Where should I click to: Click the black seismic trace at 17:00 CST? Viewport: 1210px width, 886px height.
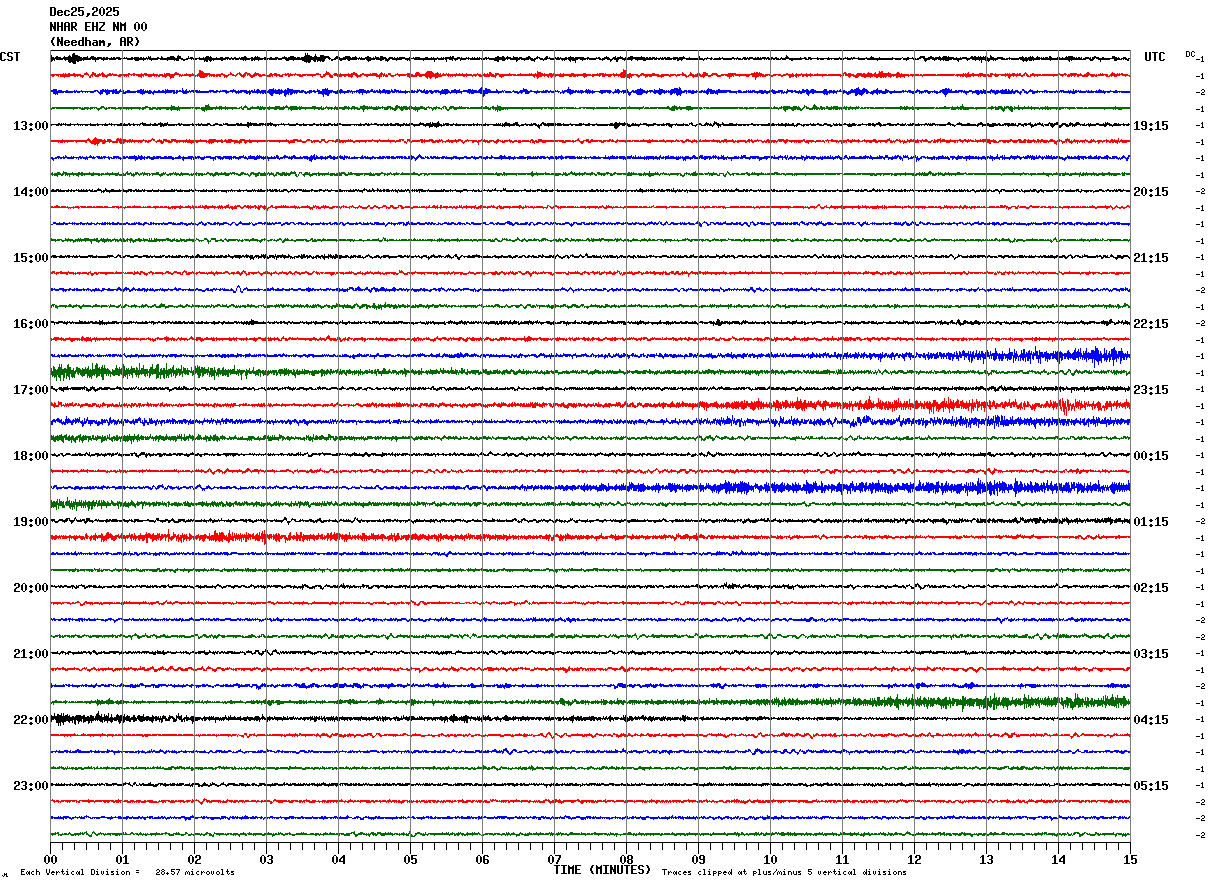[x=590, y=389]
